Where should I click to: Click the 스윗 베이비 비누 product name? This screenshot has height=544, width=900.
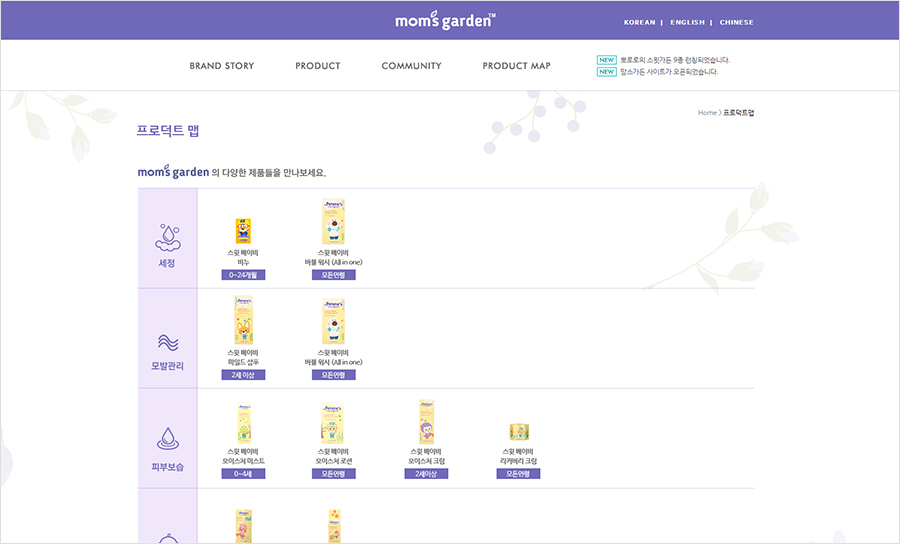243,257
